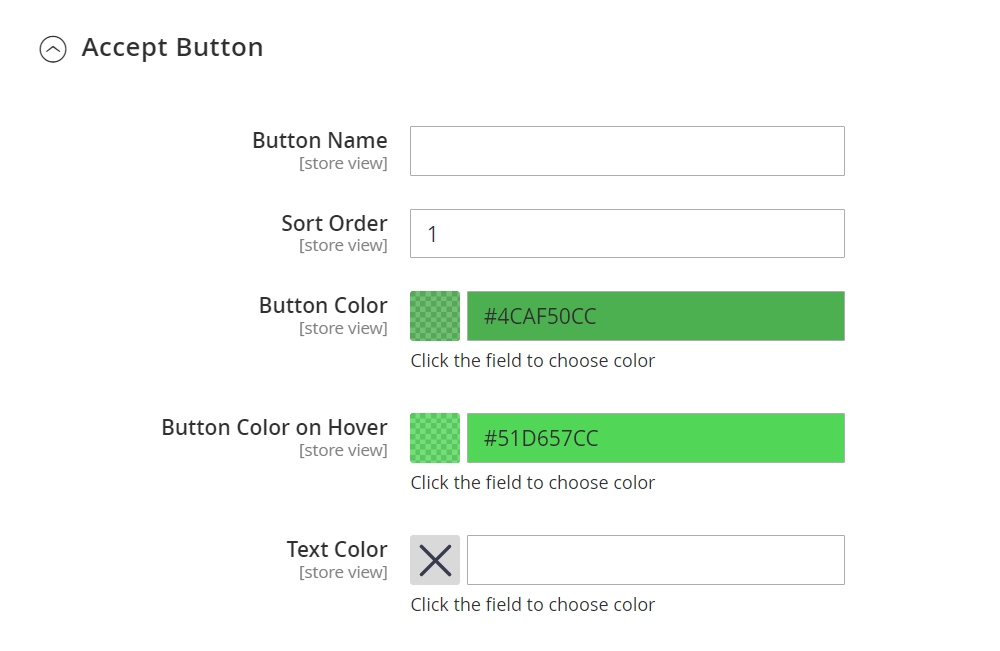Click store view scope under Sort Order
1000x651 pixels.
click(343, 245)
